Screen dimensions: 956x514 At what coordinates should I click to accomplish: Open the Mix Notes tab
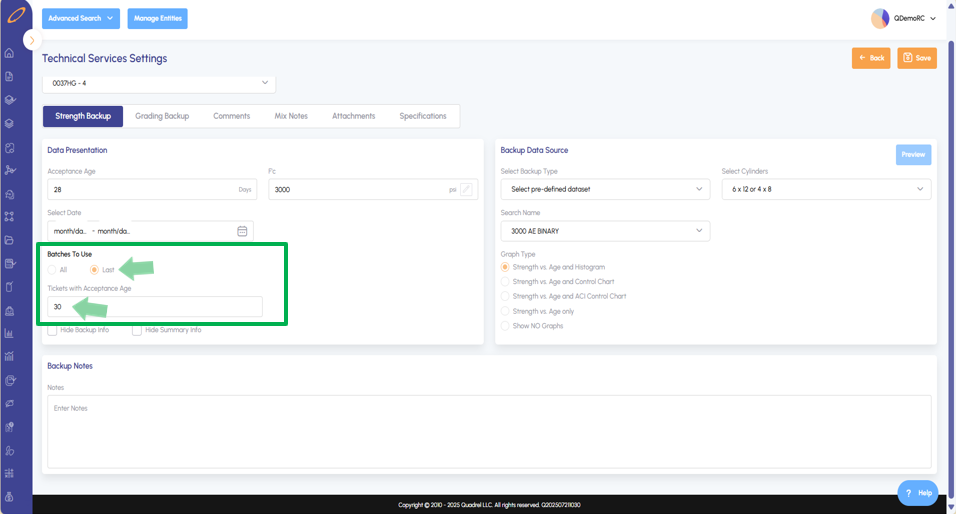tap(291, 116)
